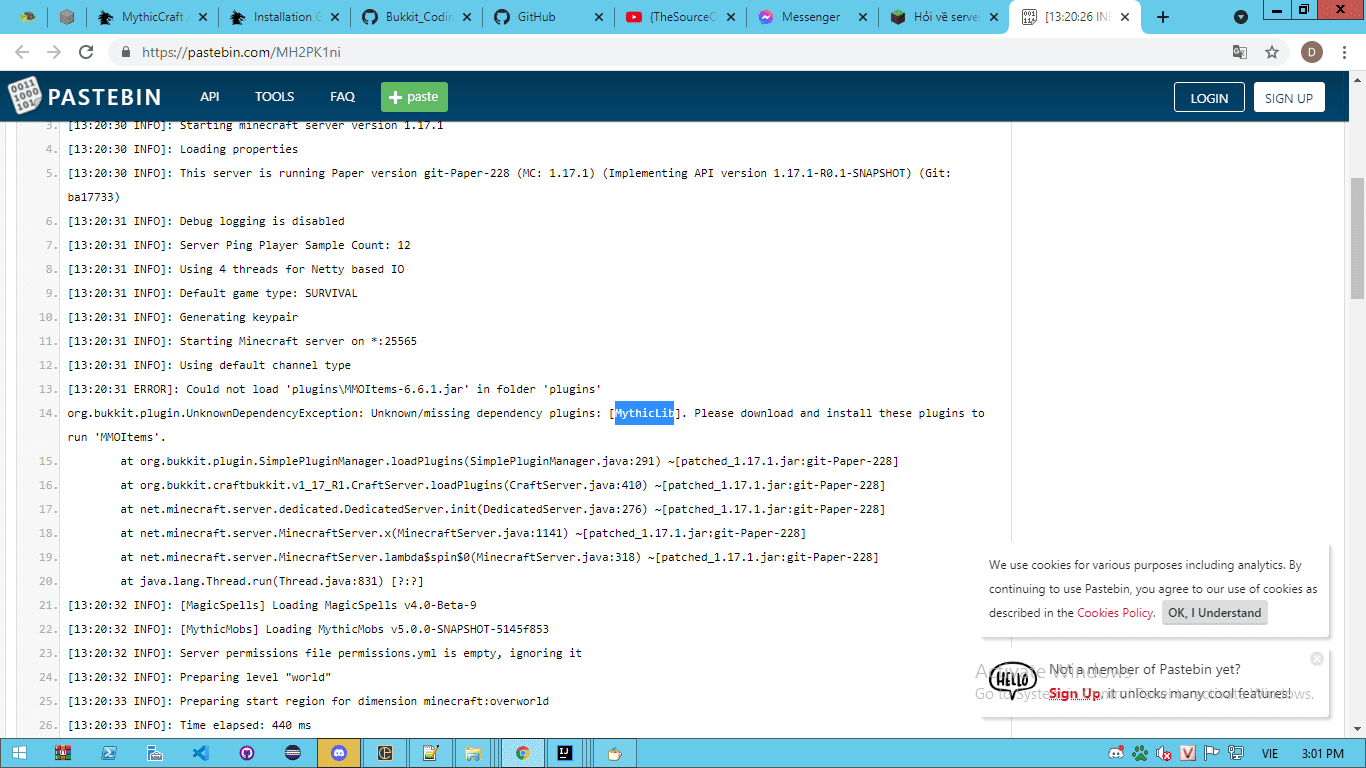Create a new paste
The image size is (1366, 768).
[414, 97]
